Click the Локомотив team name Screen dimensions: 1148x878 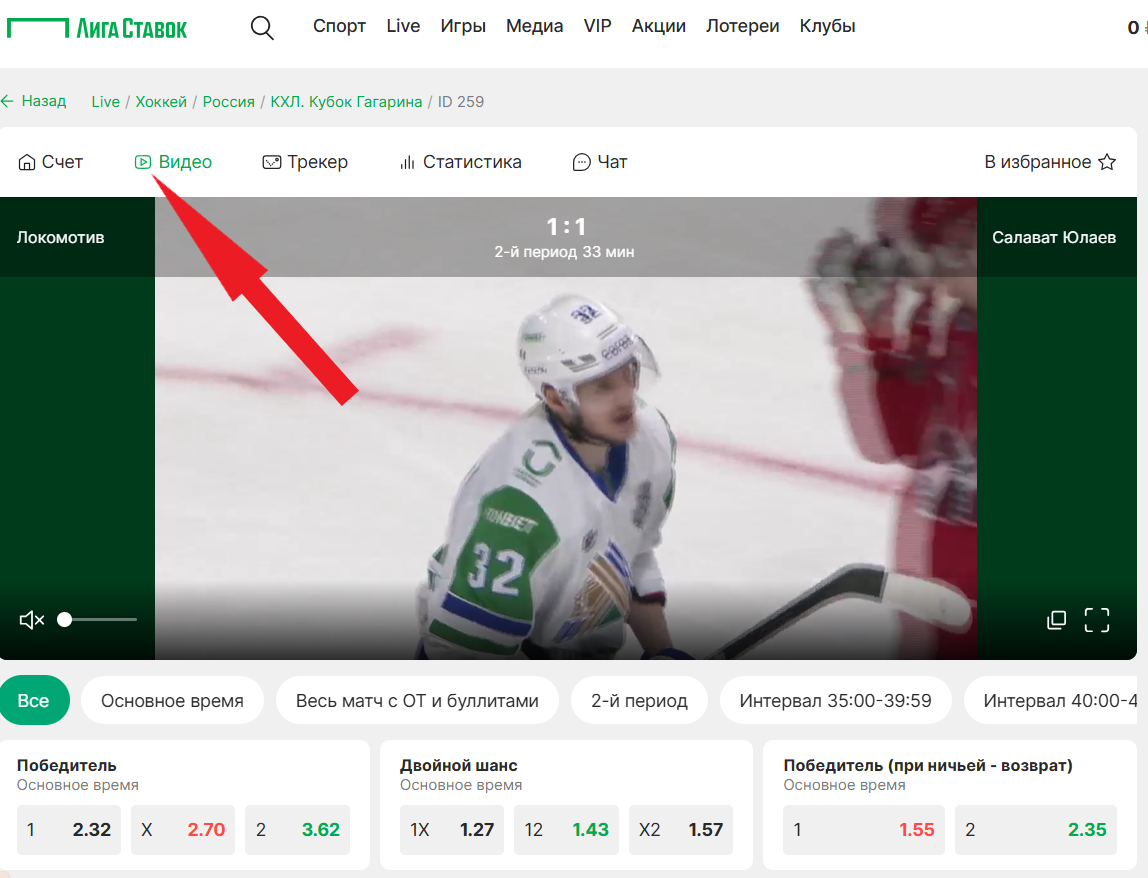[x=61, y=237]
